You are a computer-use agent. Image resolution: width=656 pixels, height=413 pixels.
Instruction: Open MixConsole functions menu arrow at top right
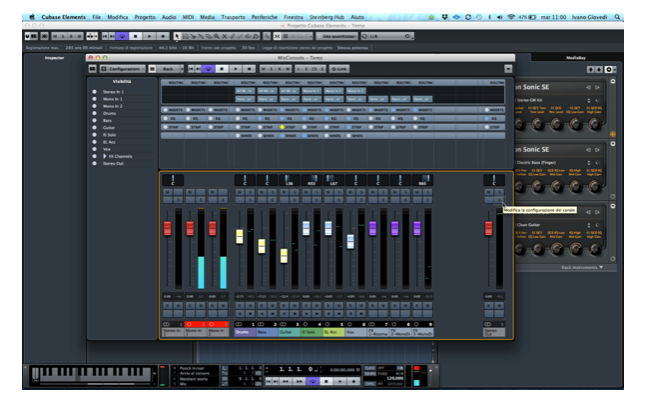(508, 69)
